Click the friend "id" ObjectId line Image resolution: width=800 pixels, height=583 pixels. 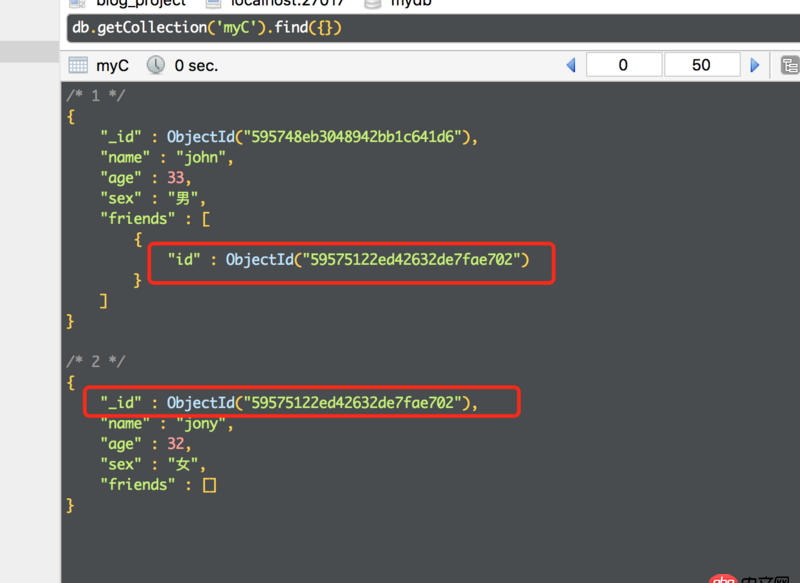click(x=349, y=260)
